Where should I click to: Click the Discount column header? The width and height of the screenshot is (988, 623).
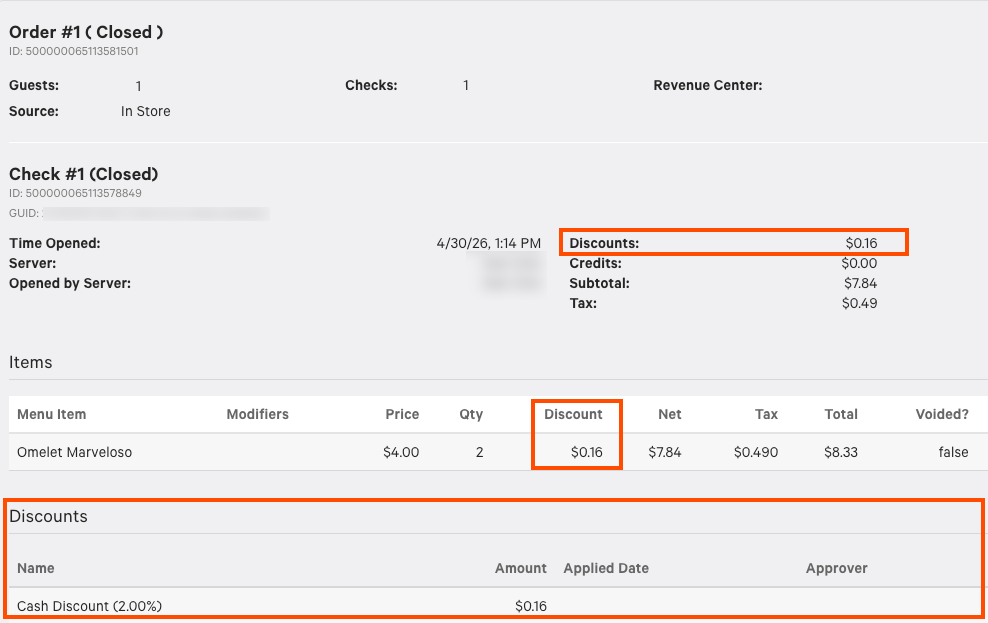click(573, 414)
